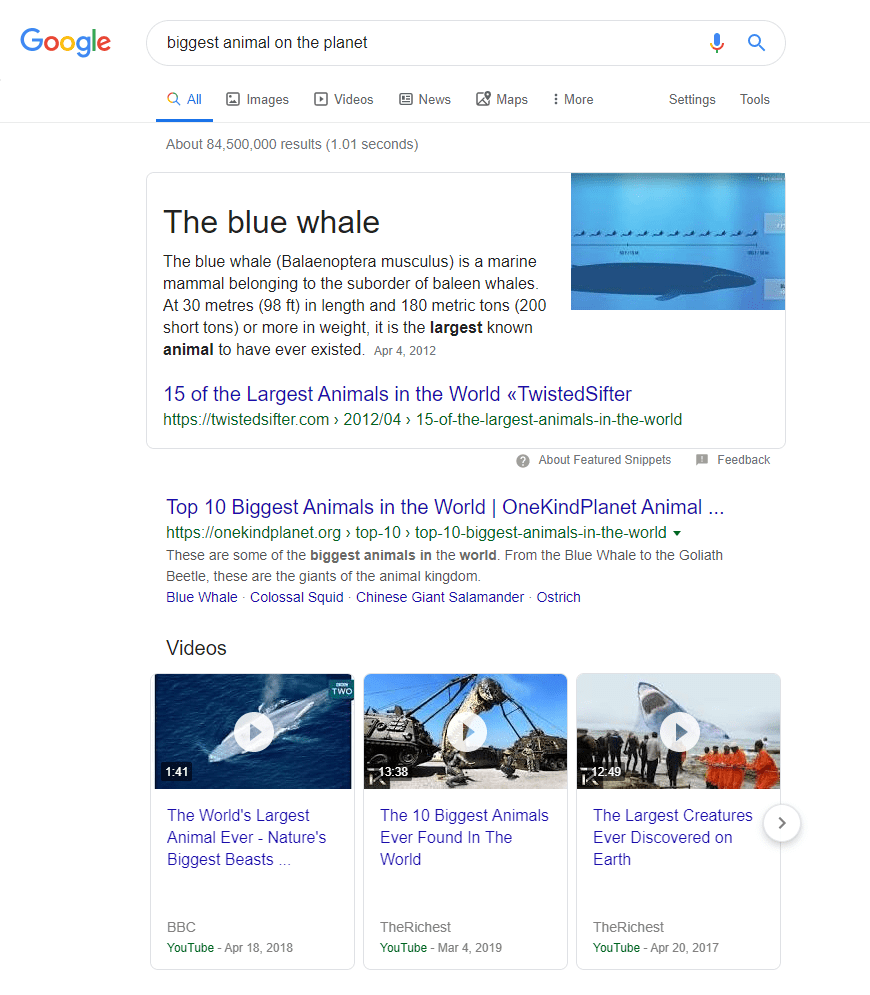Show next videos with carousel arrow

(782, 823)
